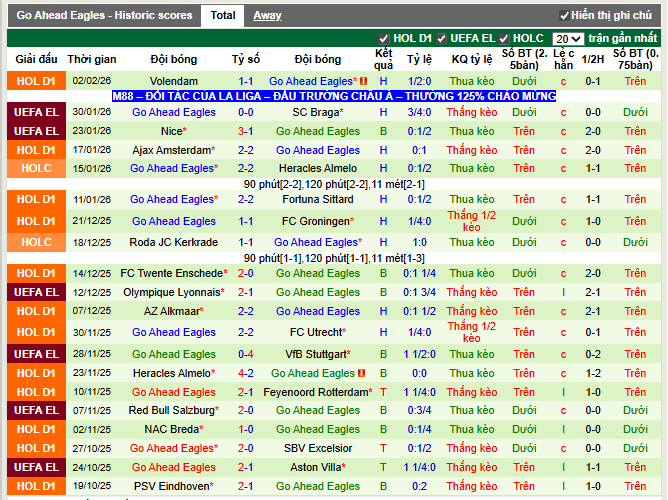The height and width of the screenshot is (500, 668).
Task: Click Olympique Lyonnais team name
Action: (x=174, y=292)
